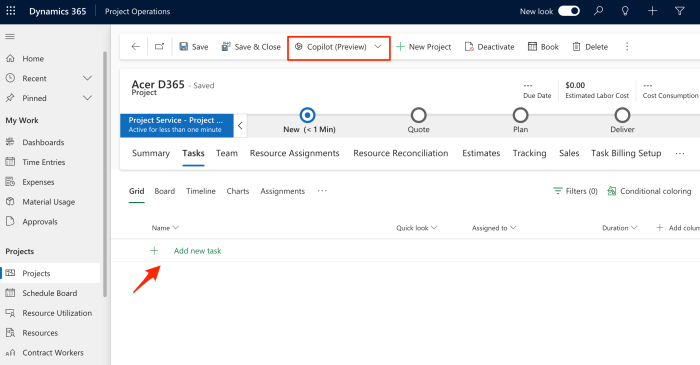Click the plus quick create icon
This screenshot has width=700, height=365.
tap(652, 11)
